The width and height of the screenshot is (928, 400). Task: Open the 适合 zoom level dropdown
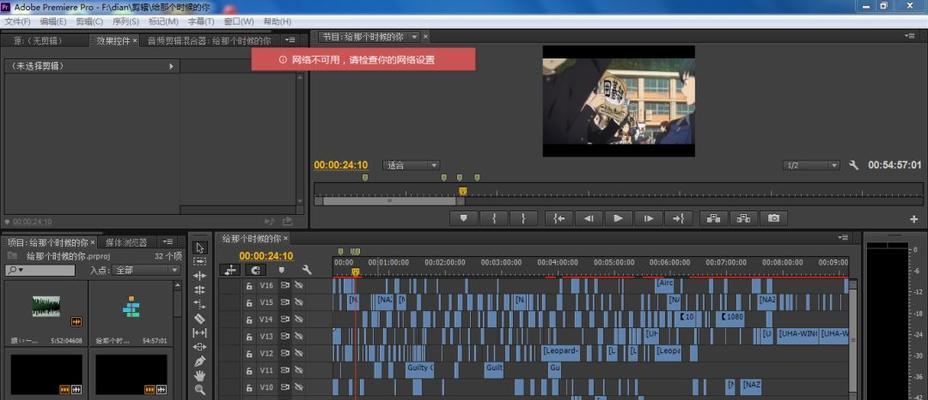411,166
